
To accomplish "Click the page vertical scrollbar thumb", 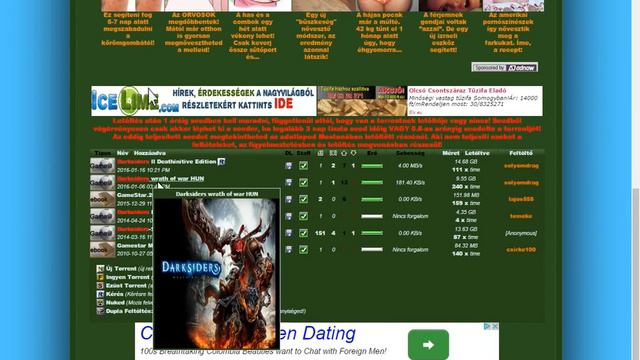I will click(636, 273).
